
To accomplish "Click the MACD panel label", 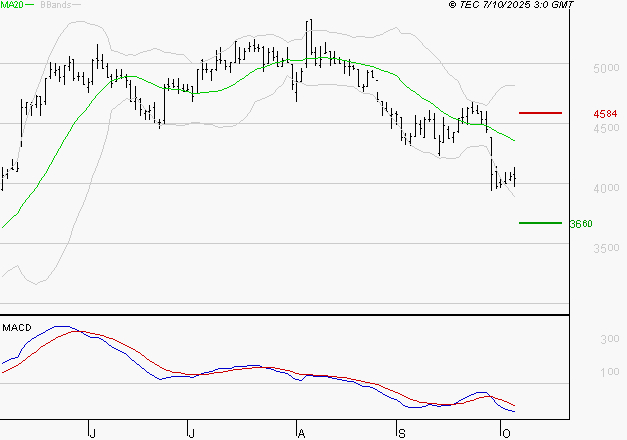I will [17, 326].
